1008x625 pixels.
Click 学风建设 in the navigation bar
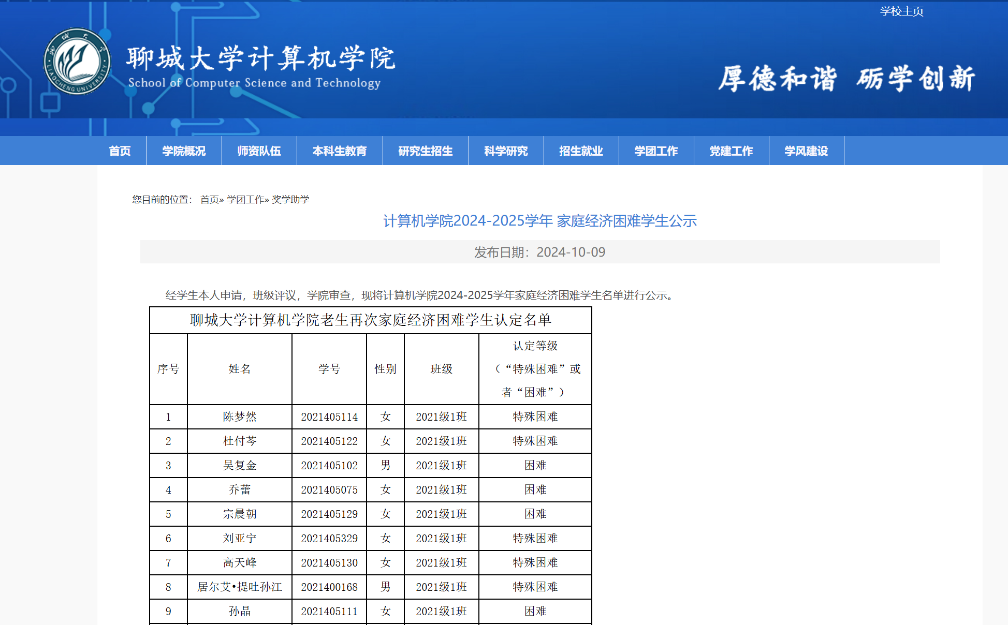tap(806, 151)
